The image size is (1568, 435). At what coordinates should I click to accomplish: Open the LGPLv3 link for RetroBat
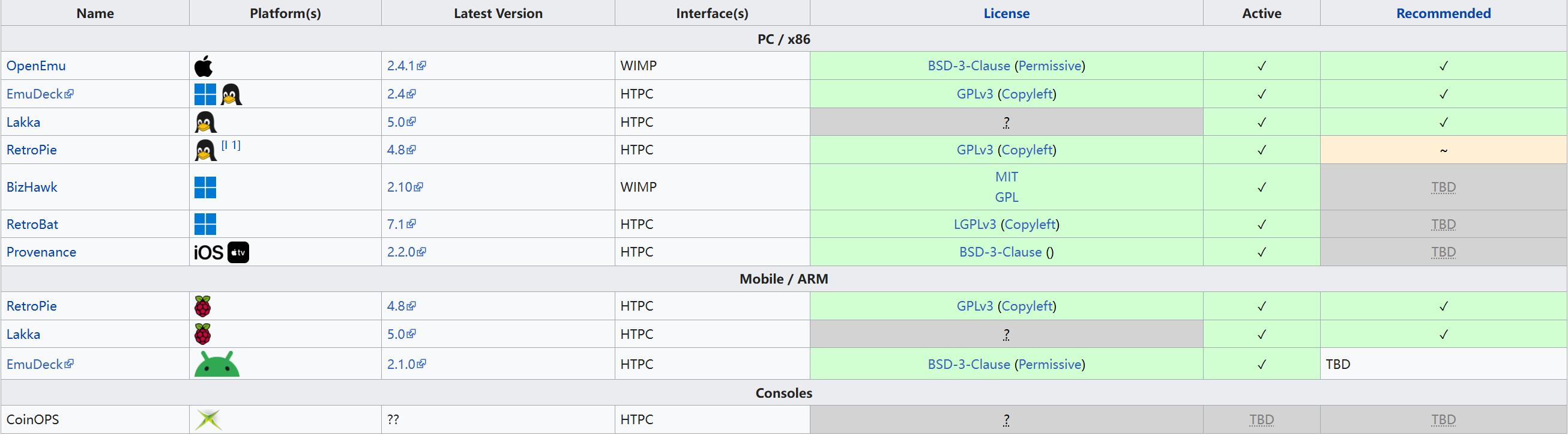coord(974,224)
